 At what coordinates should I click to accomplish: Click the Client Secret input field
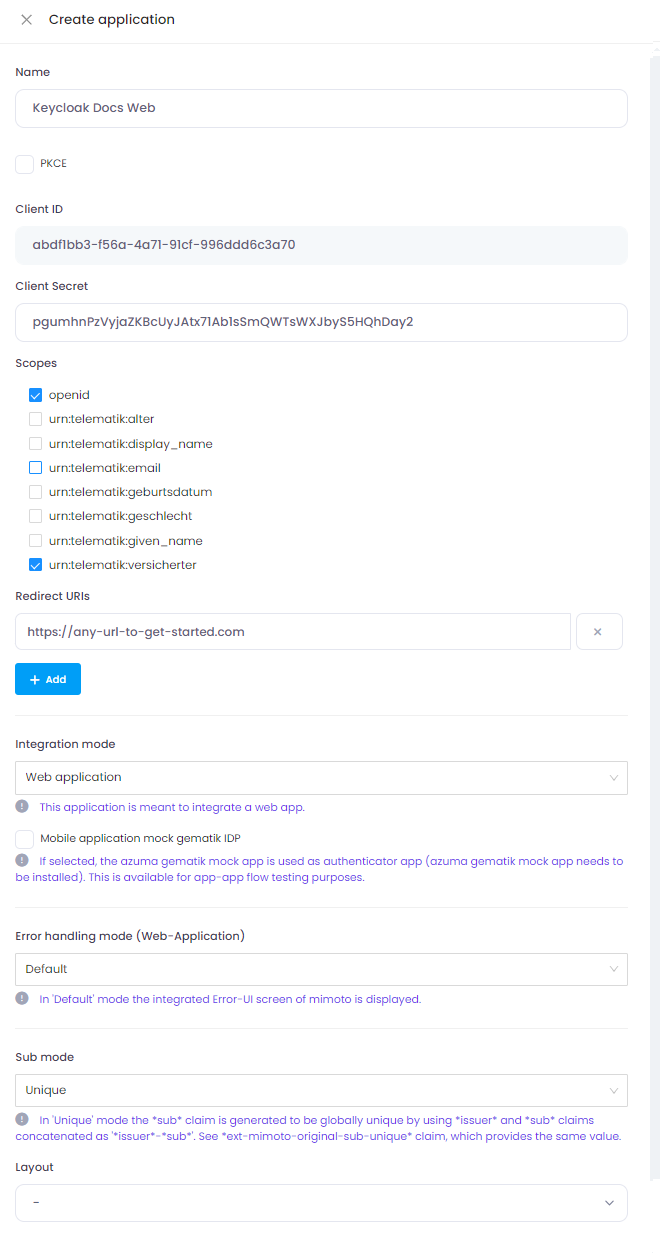[321, 322]
